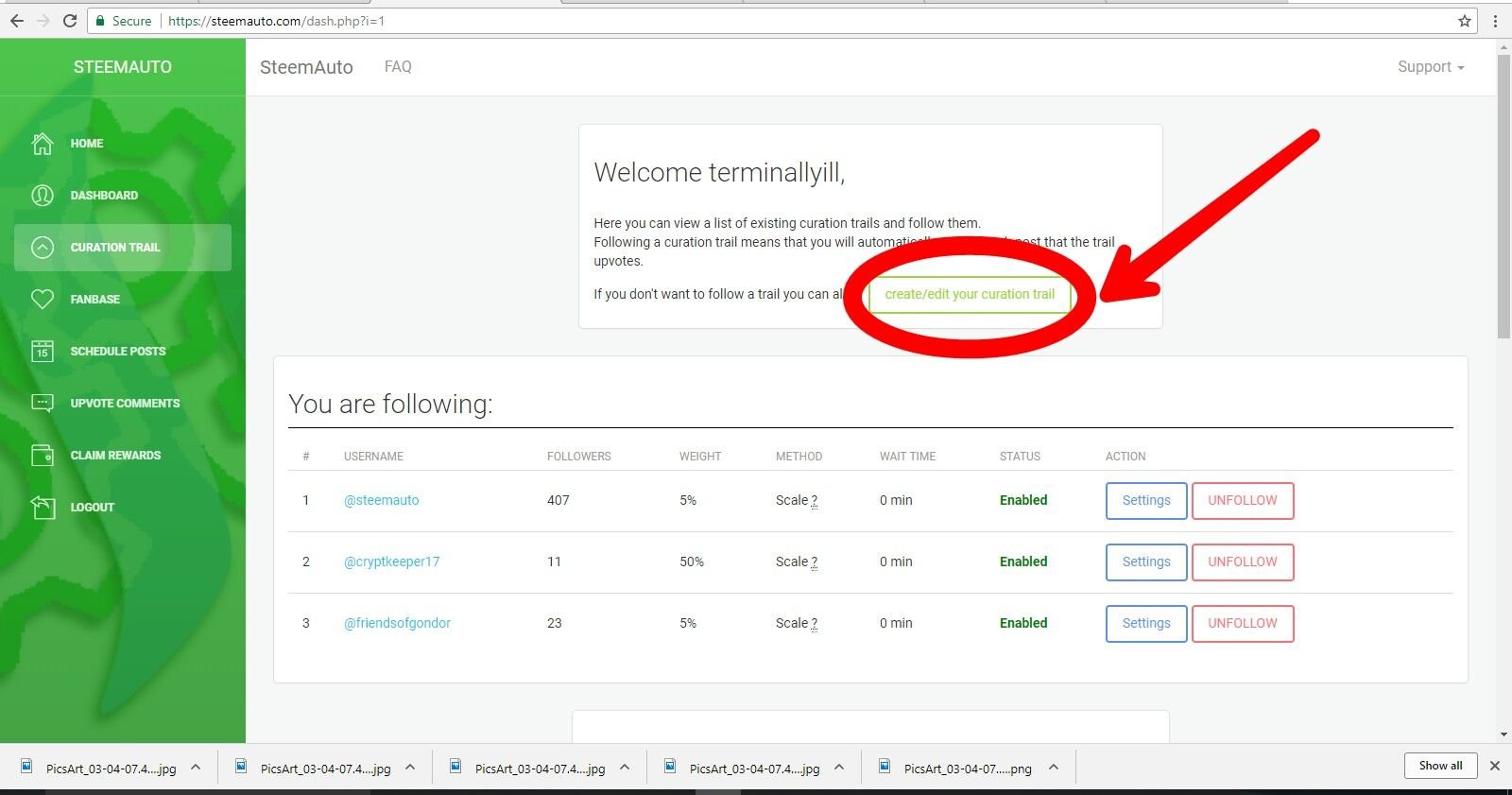The height and width of the screenshot is (795, 1512).
Task: Click the Logout icon in sidebar
Action: (x=43, y=508)
